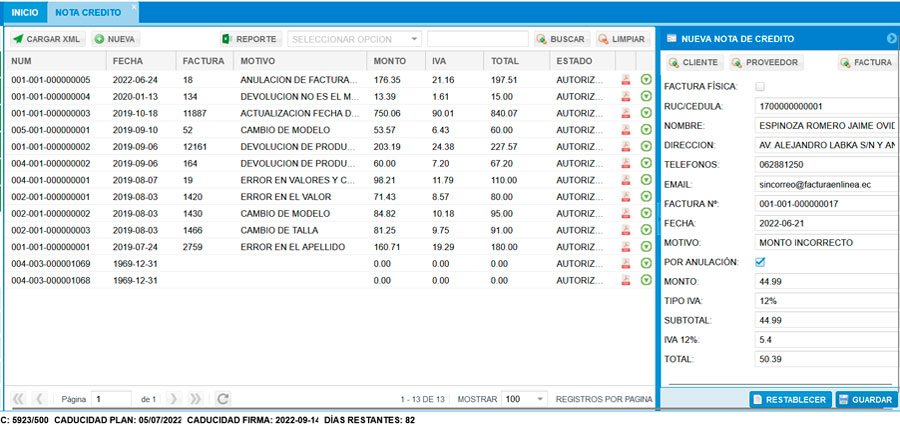Image resolution: width=900 pixels, height=428 pixels.
Task: Click green action icon for factura 2759 row
Action: (x=646, y=247)
